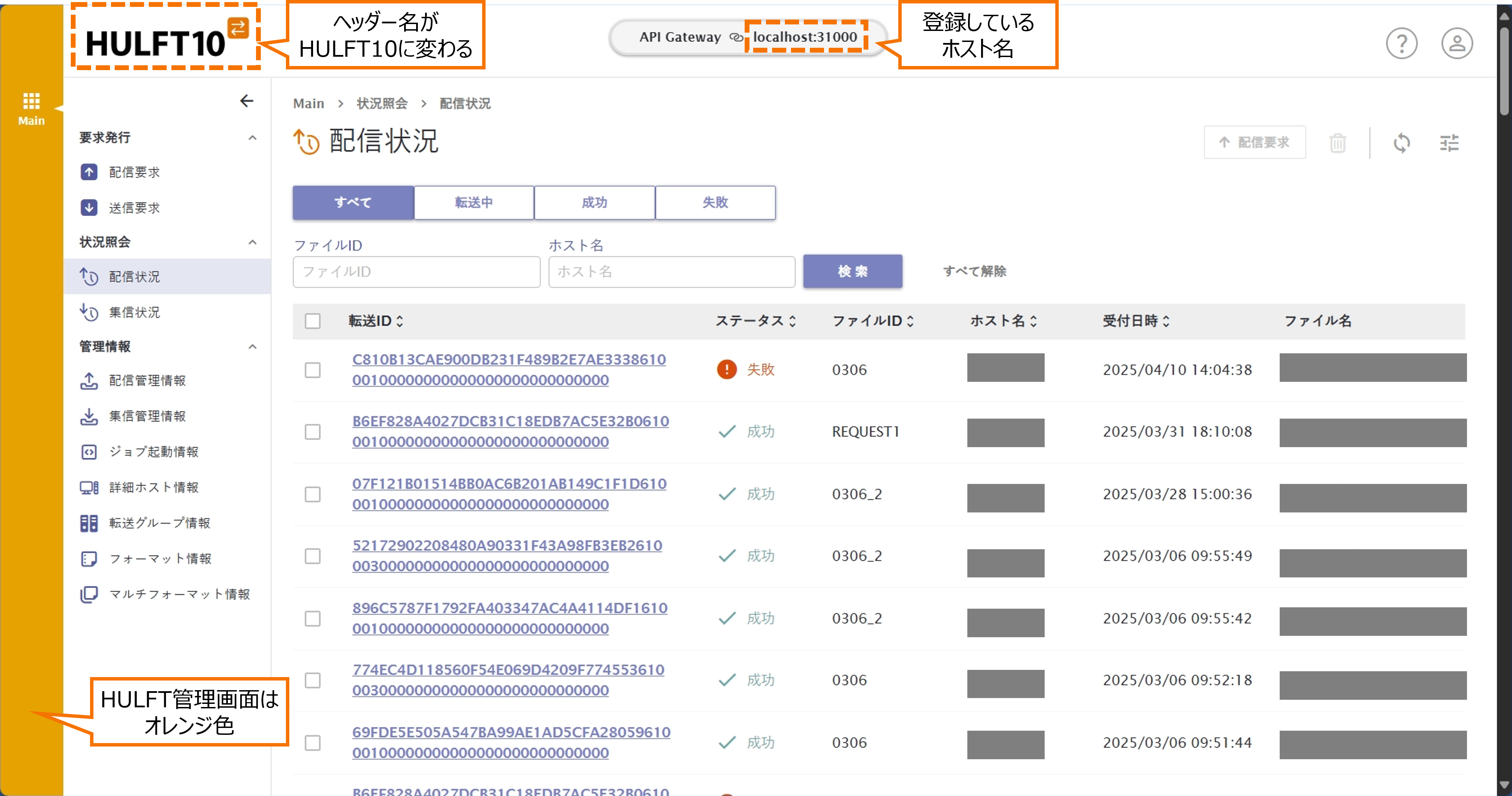Switch to the 失敗 tab
The image size is (1512, 796).
pyautogui.click(x=715, y=203)
